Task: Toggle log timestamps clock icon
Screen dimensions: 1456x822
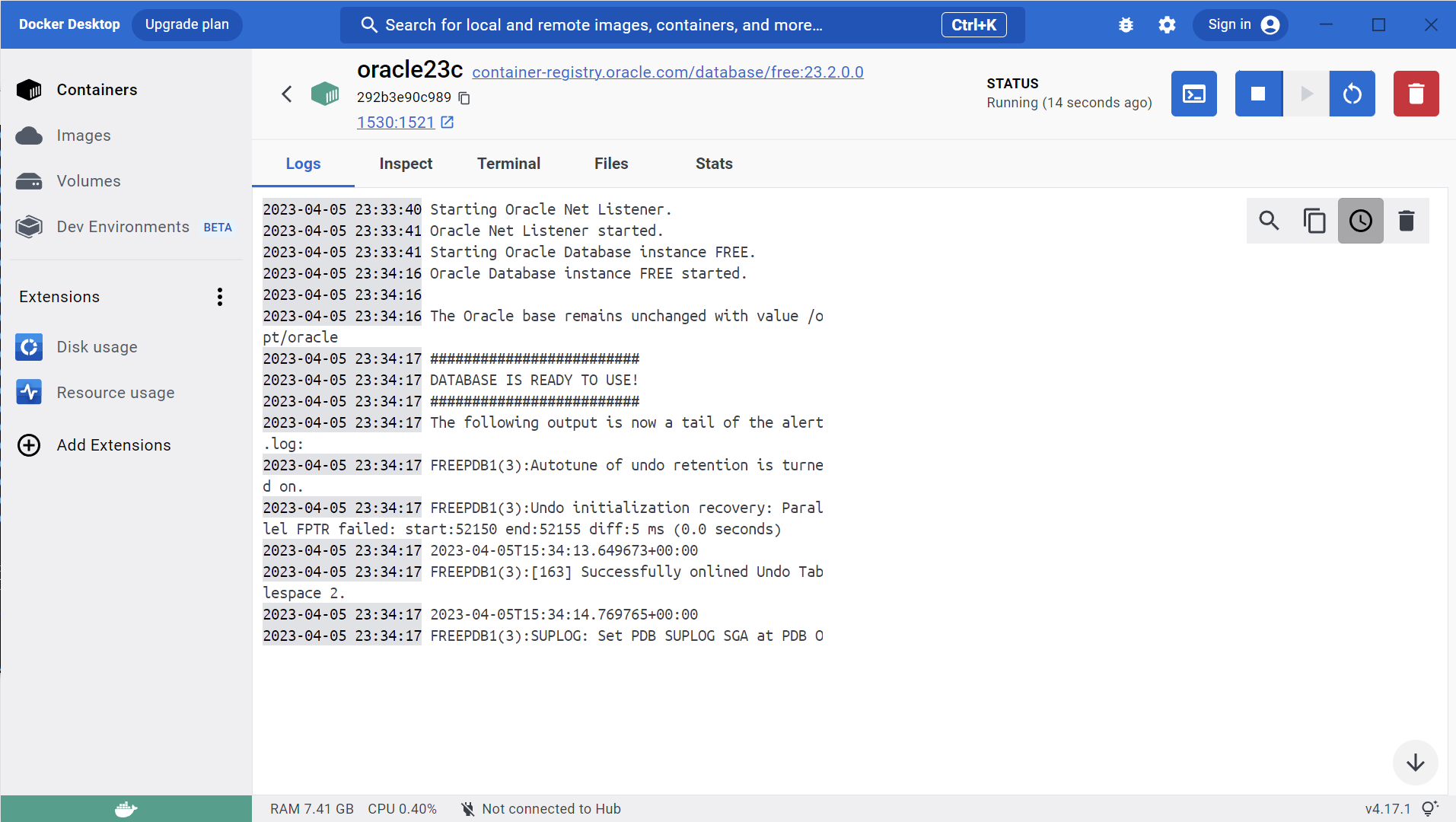Action: coord(1360,221)
